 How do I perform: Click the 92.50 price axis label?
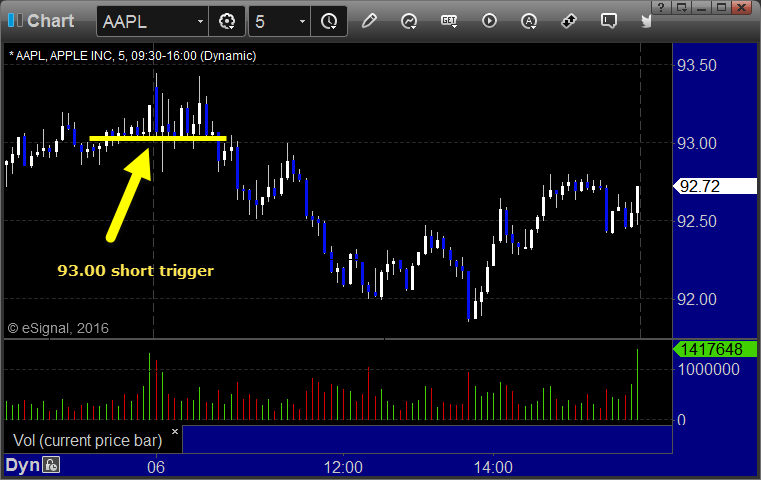(x=696, y=221)
